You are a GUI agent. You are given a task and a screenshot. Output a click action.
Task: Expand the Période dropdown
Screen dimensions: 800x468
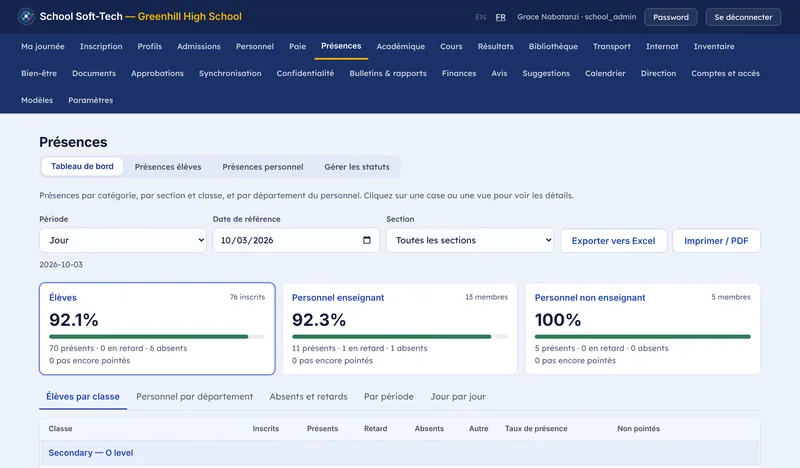(x=123, y=240)
